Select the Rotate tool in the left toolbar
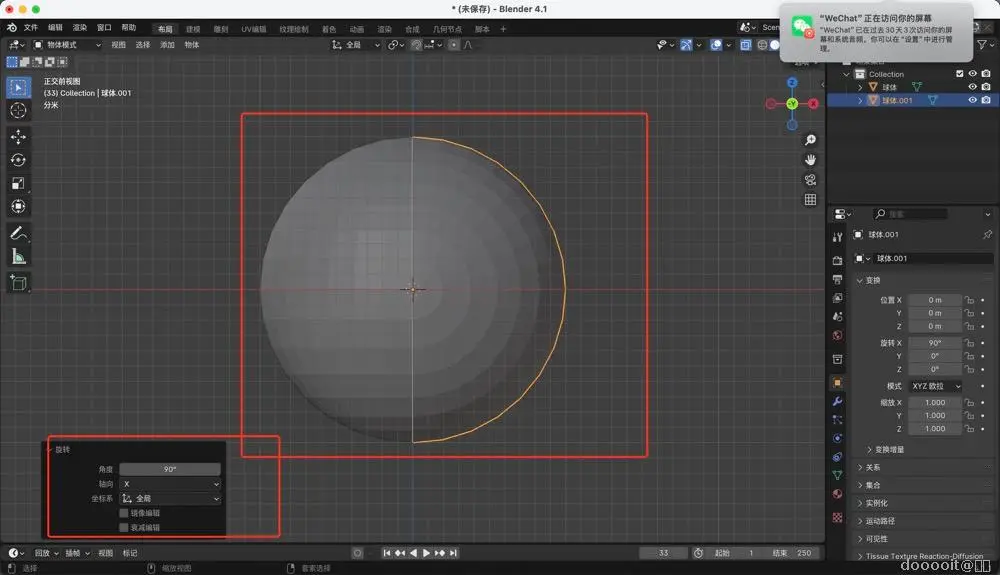The width and height of the screenshot is (1000, 575). click(x=18, y=160)
